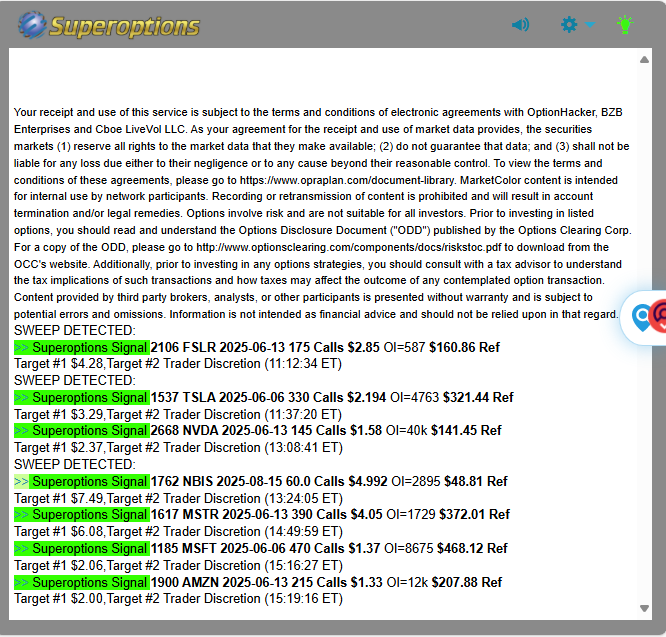The height and width of the screenshot is (637, 666).
Task: Click '$321.44 Ref' in the TSLA row
Action: click(478, 397)
